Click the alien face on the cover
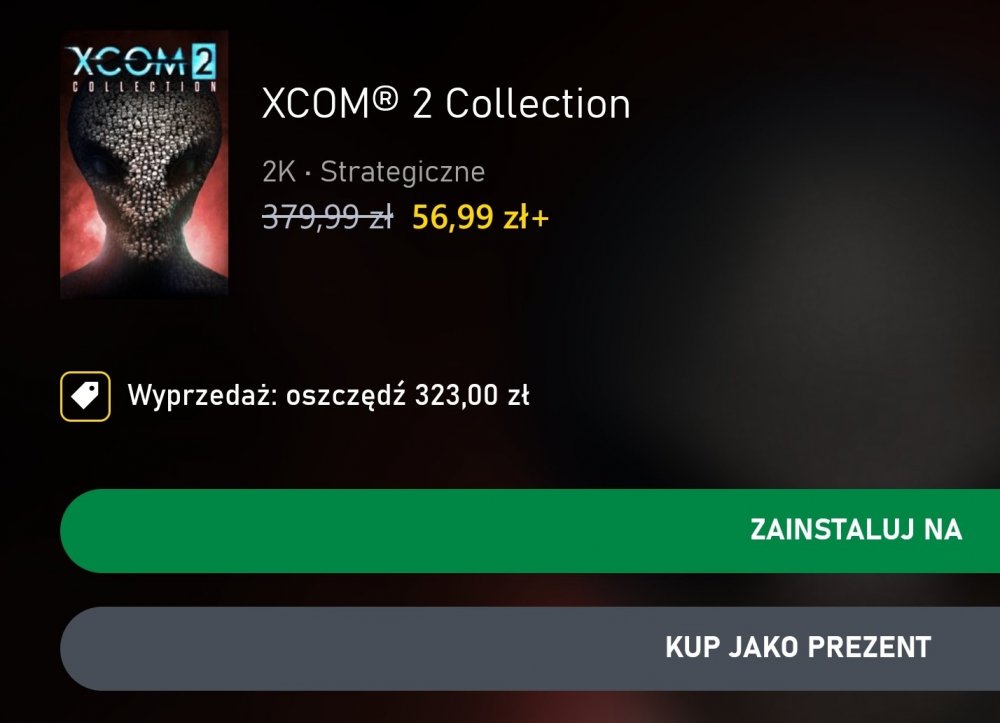 144,172
